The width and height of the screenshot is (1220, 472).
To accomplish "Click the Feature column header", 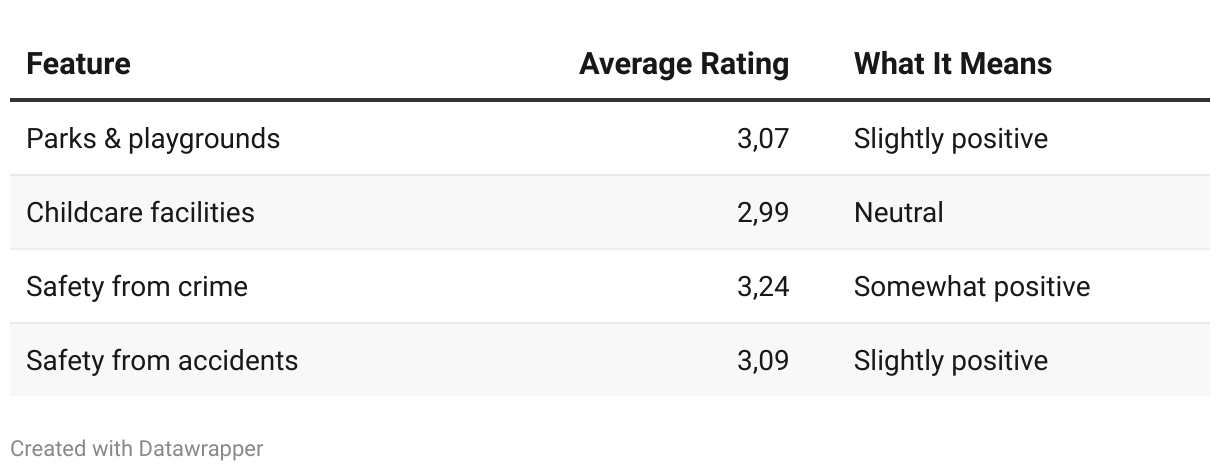I will pyautogui.click(x=78, y=64).
